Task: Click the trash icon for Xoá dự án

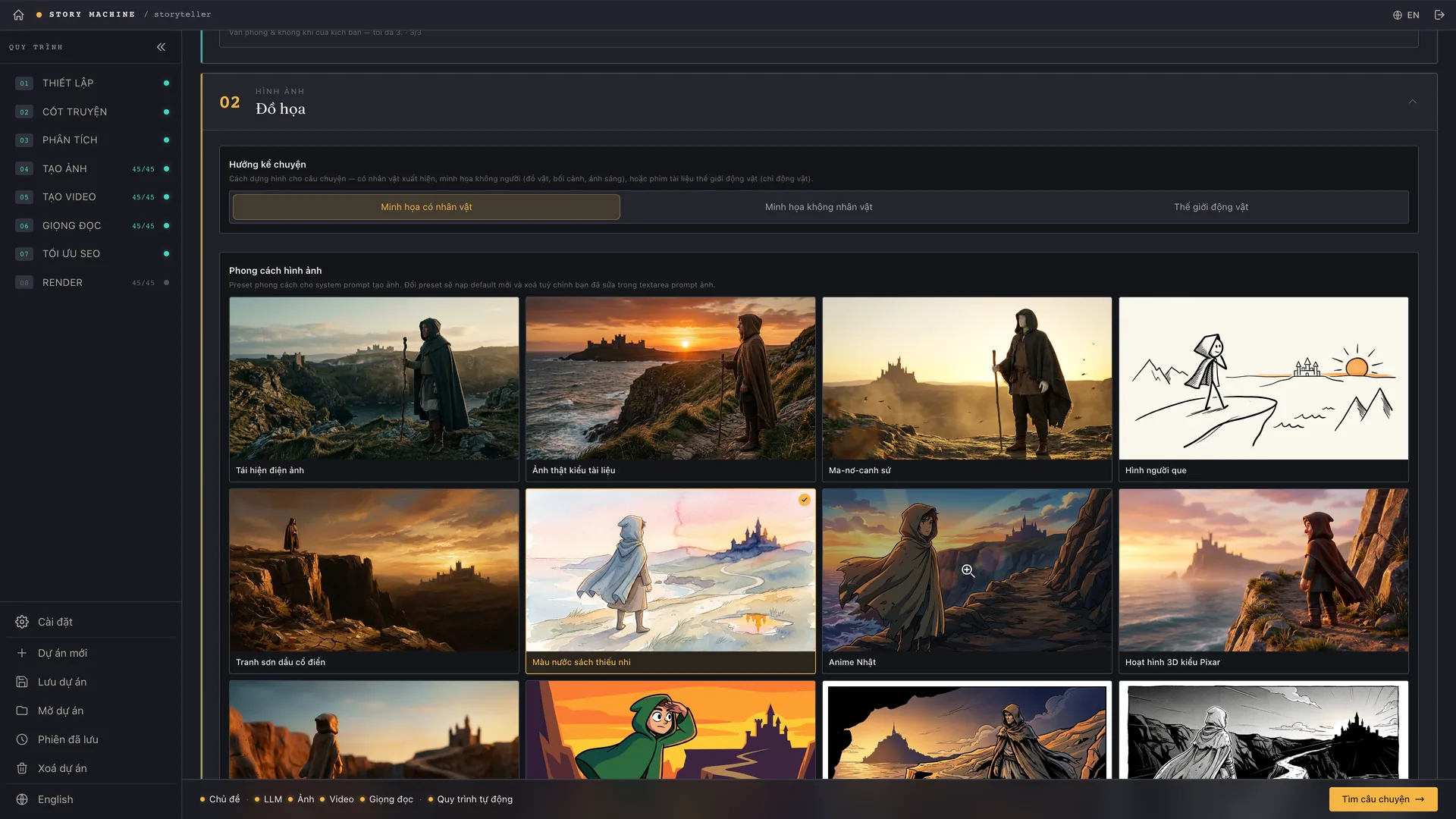Action: [x=22, y=768]
